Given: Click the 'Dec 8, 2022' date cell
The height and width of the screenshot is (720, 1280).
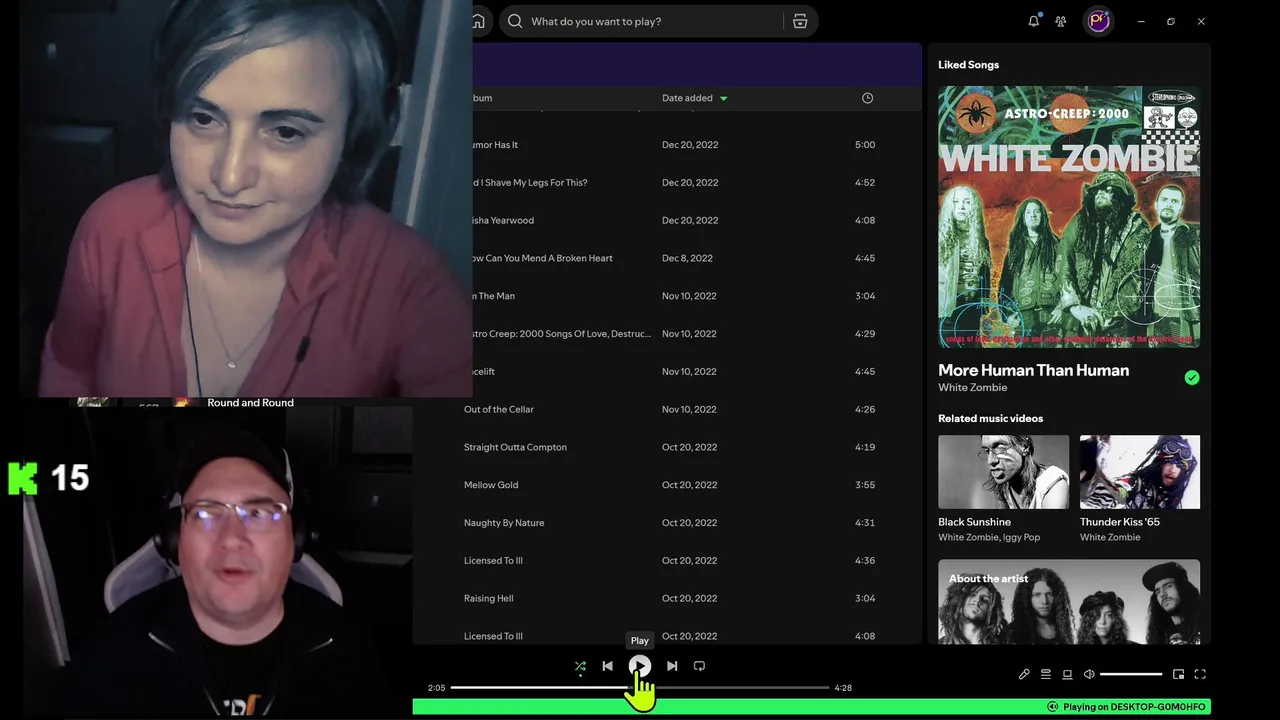Looking at the screenshot, I should [687, 258].
